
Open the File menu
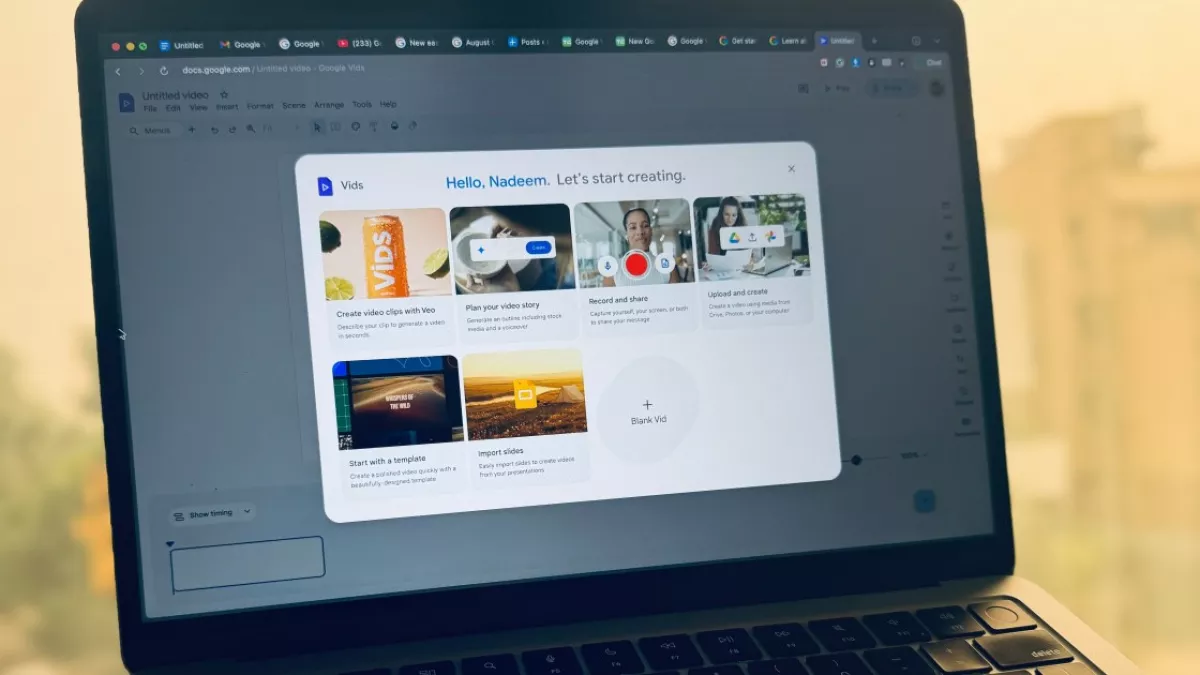coord(150,108)
